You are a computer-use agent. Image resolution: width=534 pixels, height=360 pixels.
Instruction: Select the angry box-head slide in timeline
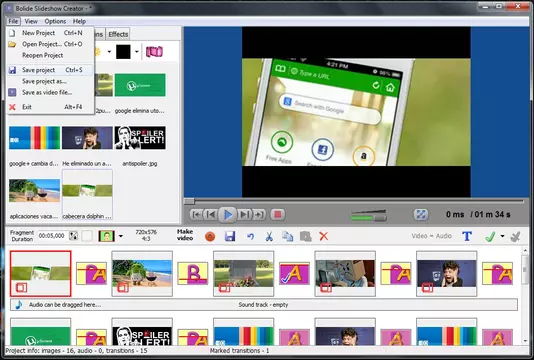click(345, 273)
